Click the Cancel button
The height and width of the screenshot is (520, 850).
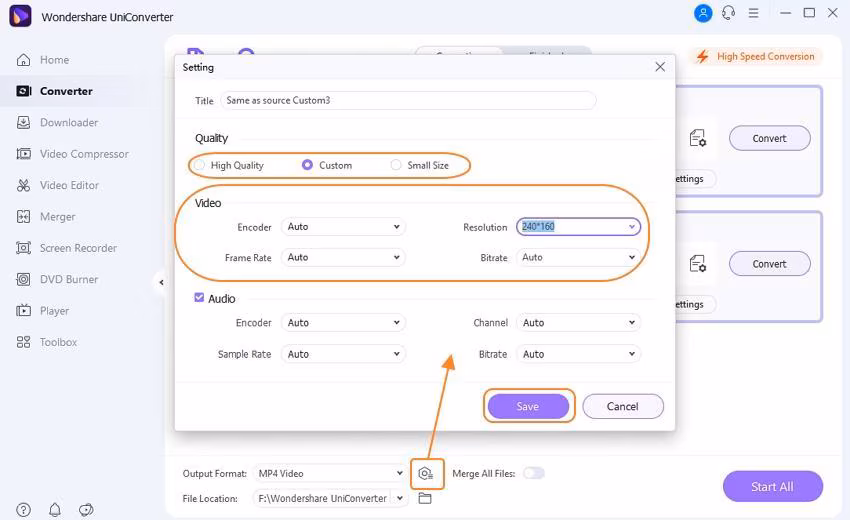623,406
